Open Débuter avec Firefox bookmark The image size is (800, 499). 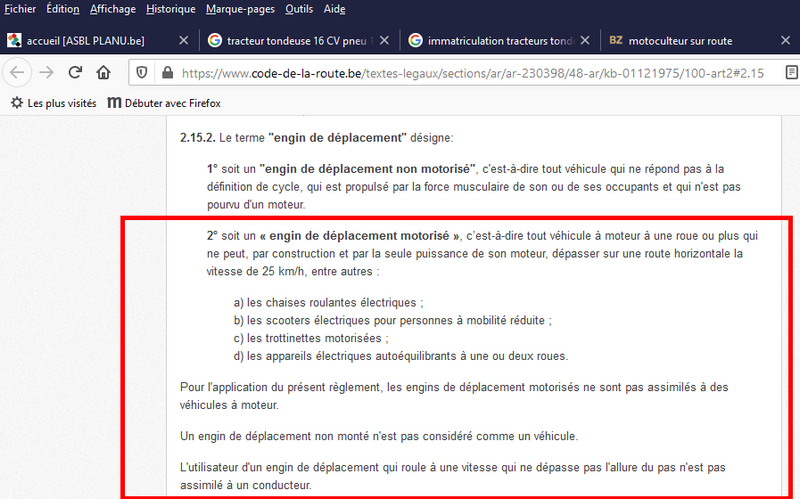(x=163, y=103)
